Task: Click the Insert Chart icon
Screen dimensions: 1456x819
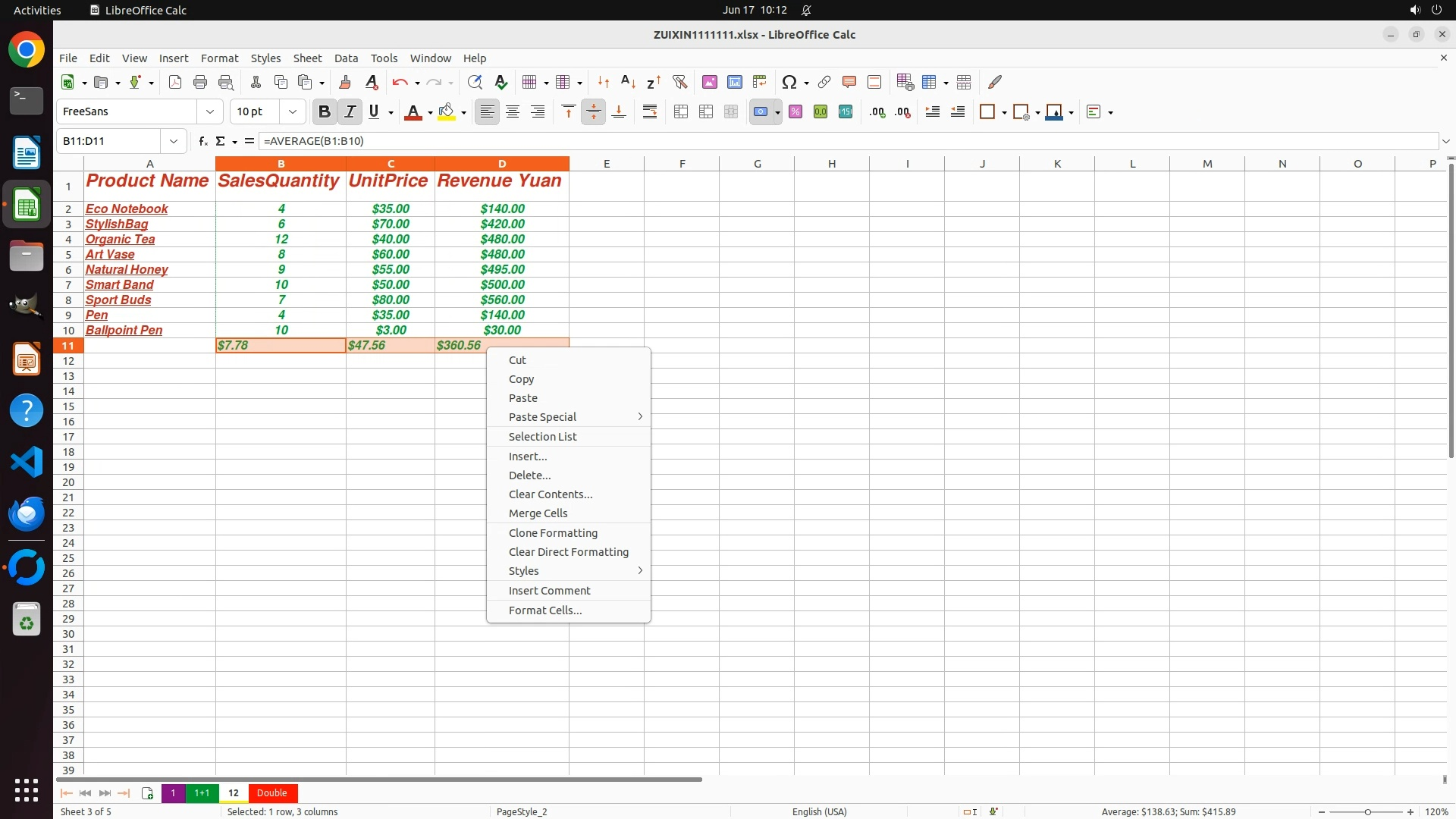Action: pos(734,82)
